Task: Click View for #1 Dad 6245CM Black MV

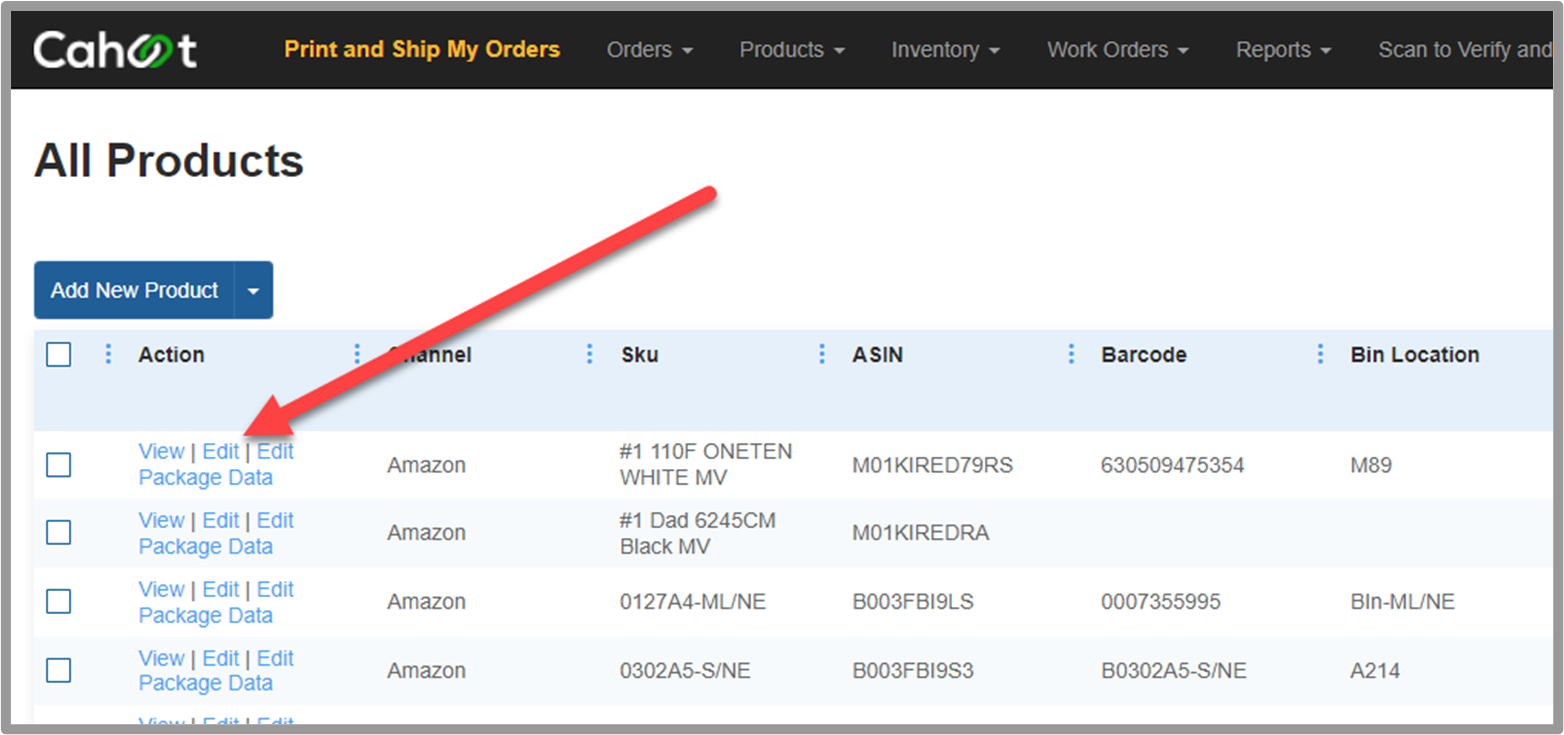Action: tap(161, 521)
